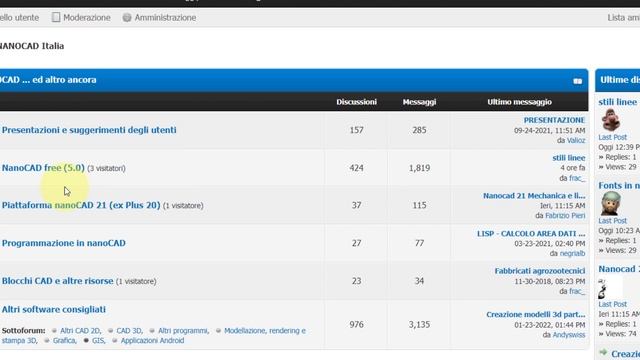The width and height of the screenshot is (640, 360).
Task: Click Ultimo messaggio column header
Action: (x=519, y=102)
